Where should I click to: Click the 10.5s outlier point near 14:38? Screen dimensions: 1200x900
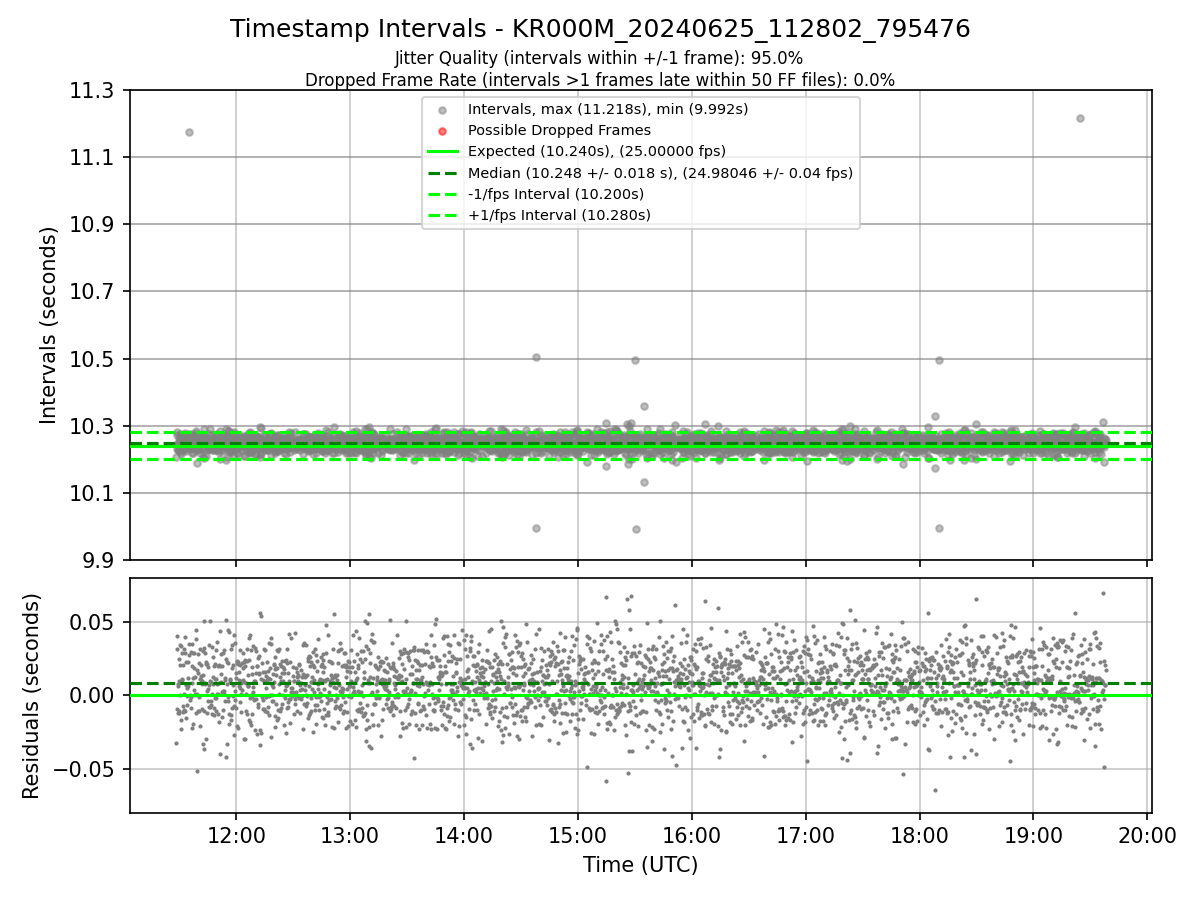[536, 357]
